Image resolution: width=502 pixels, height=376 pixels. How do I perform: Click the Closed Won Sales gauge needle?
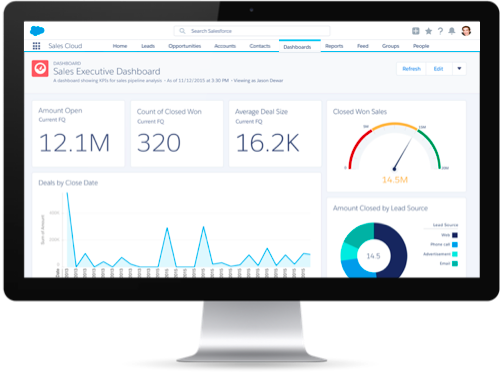403,154
